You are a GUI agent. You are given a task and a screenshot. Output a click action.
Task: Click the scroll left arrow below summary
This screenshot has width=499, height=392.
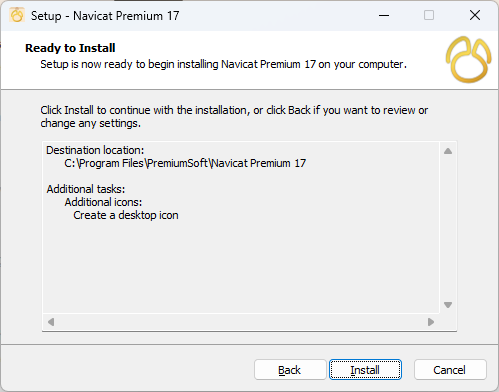point(51,322)
